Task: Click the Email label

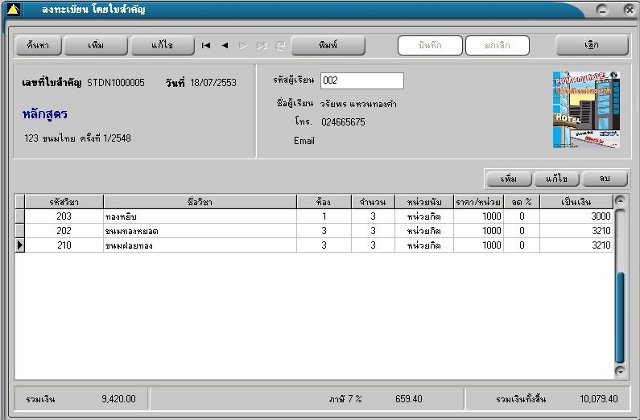Action: coord(304,141)
